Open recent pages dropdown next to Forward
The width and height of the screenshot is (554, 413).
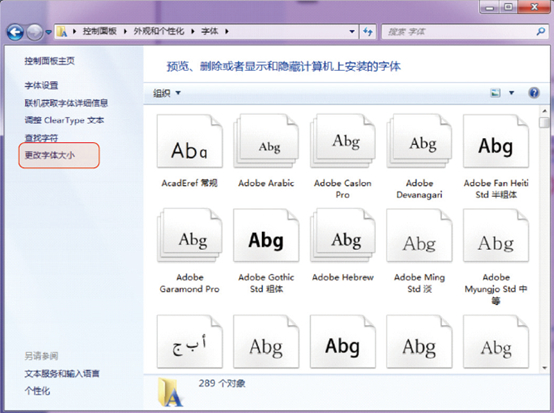[48, 33]
